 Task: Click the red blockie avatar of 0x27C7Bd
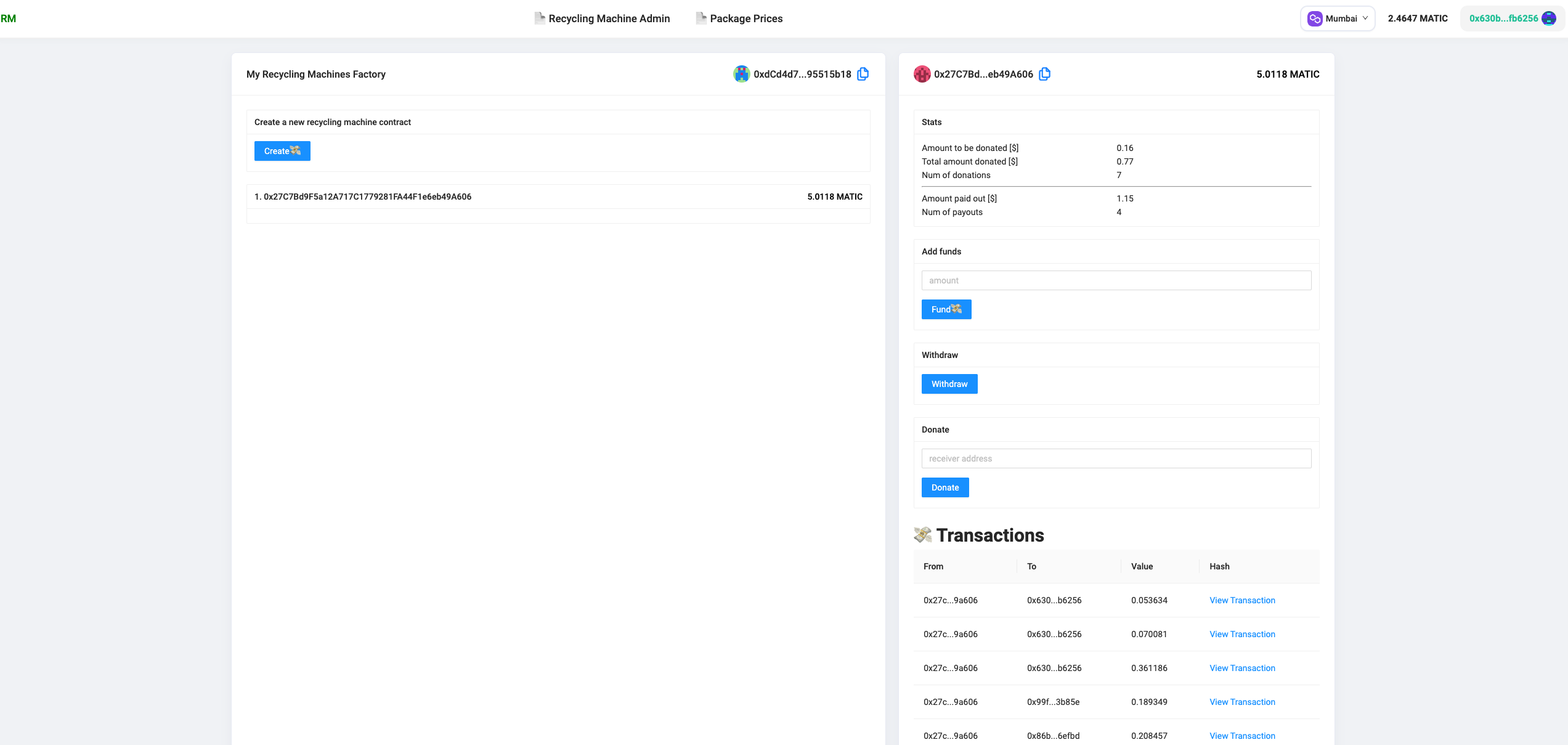pyautogui.click(x=922, y=74)
